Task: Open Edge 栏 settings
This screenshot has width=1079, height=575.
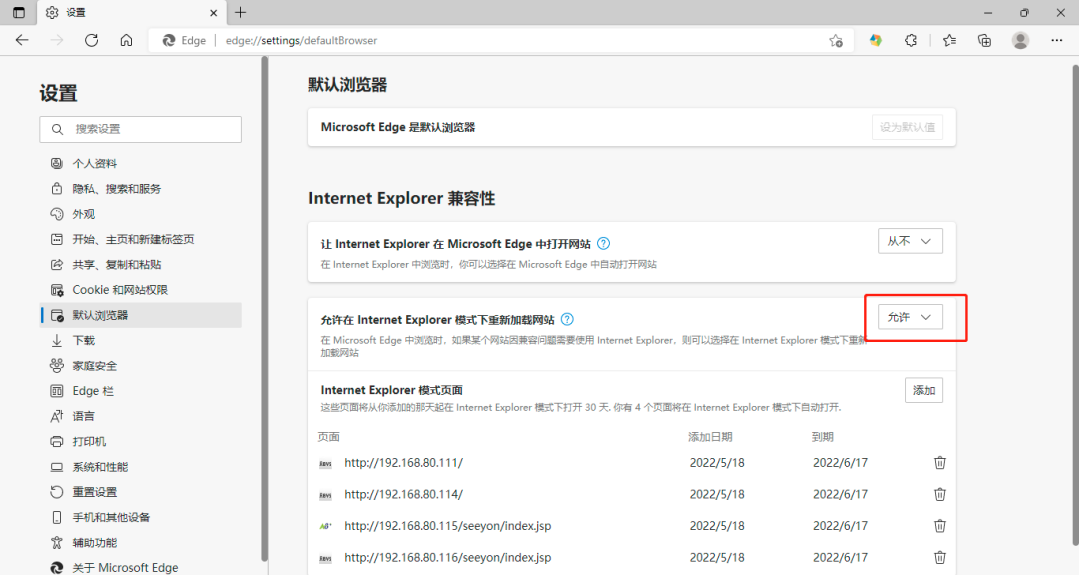Action: point(141,391)
